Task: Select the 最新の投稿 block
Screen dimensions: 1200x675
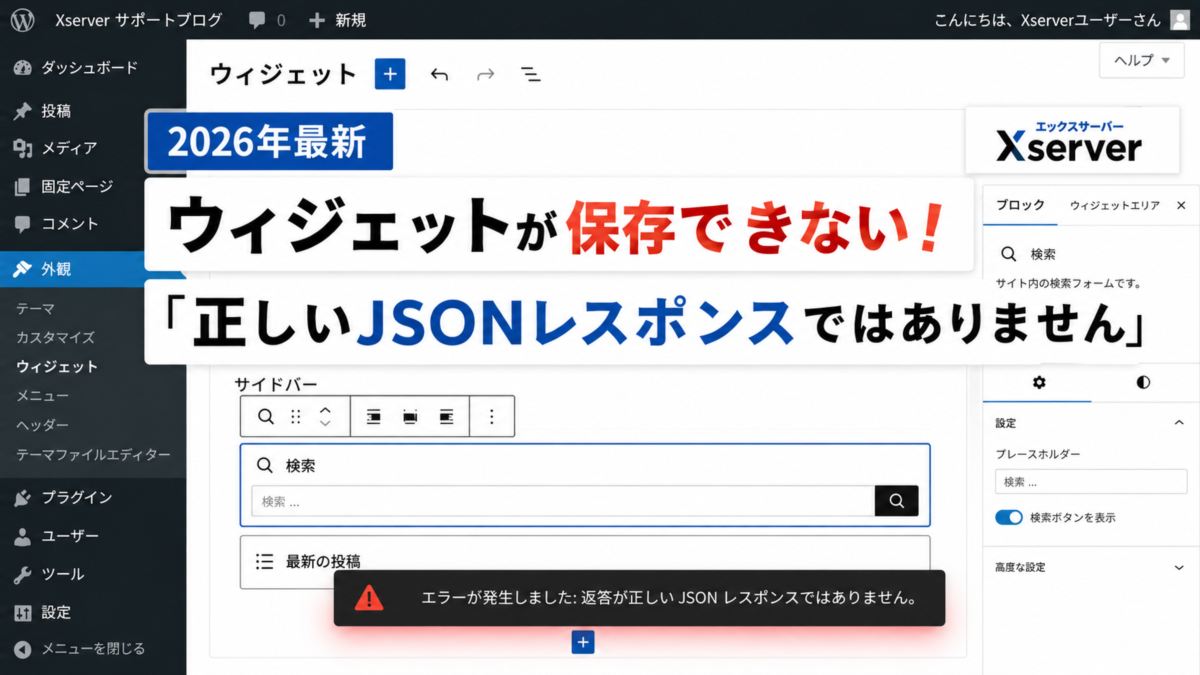Action: [x=585, y=562]
